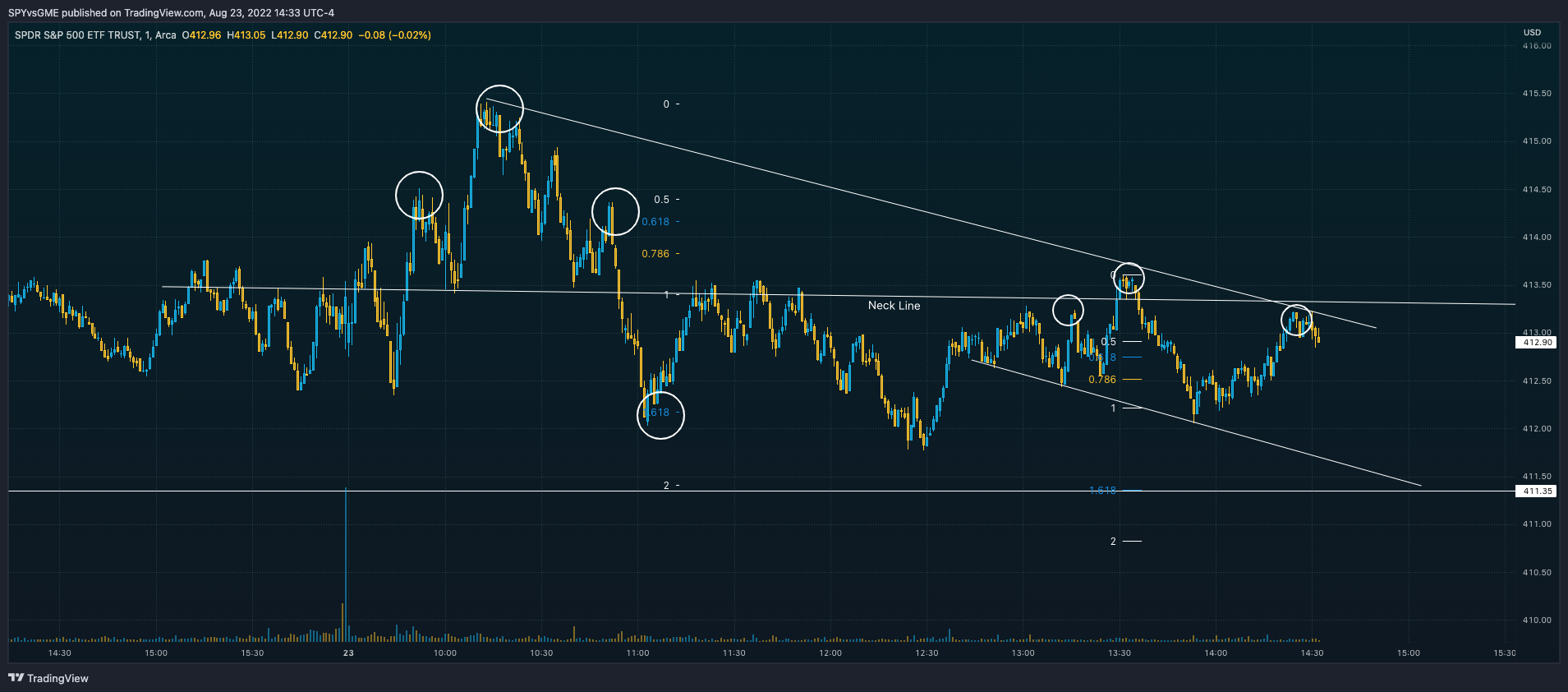Click the 412.50 price axis label
Image resolution: width=1568 pixels, height=692 pixels.
tap(1537, 381)
